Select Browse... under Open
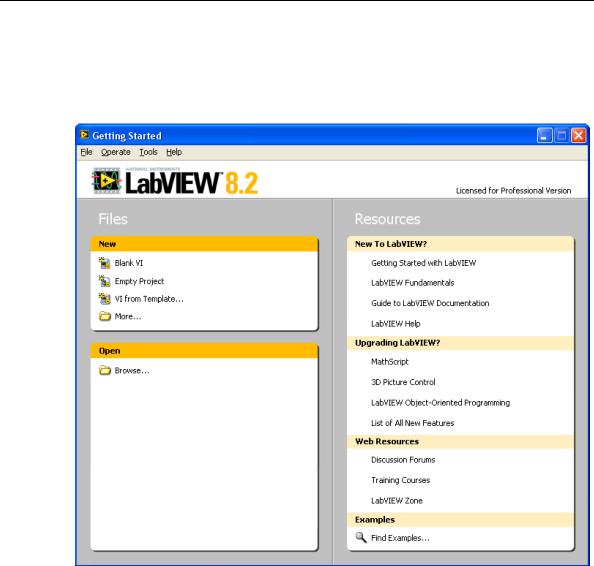The width and height of the screenshot is (594, 566). (132, 371)
